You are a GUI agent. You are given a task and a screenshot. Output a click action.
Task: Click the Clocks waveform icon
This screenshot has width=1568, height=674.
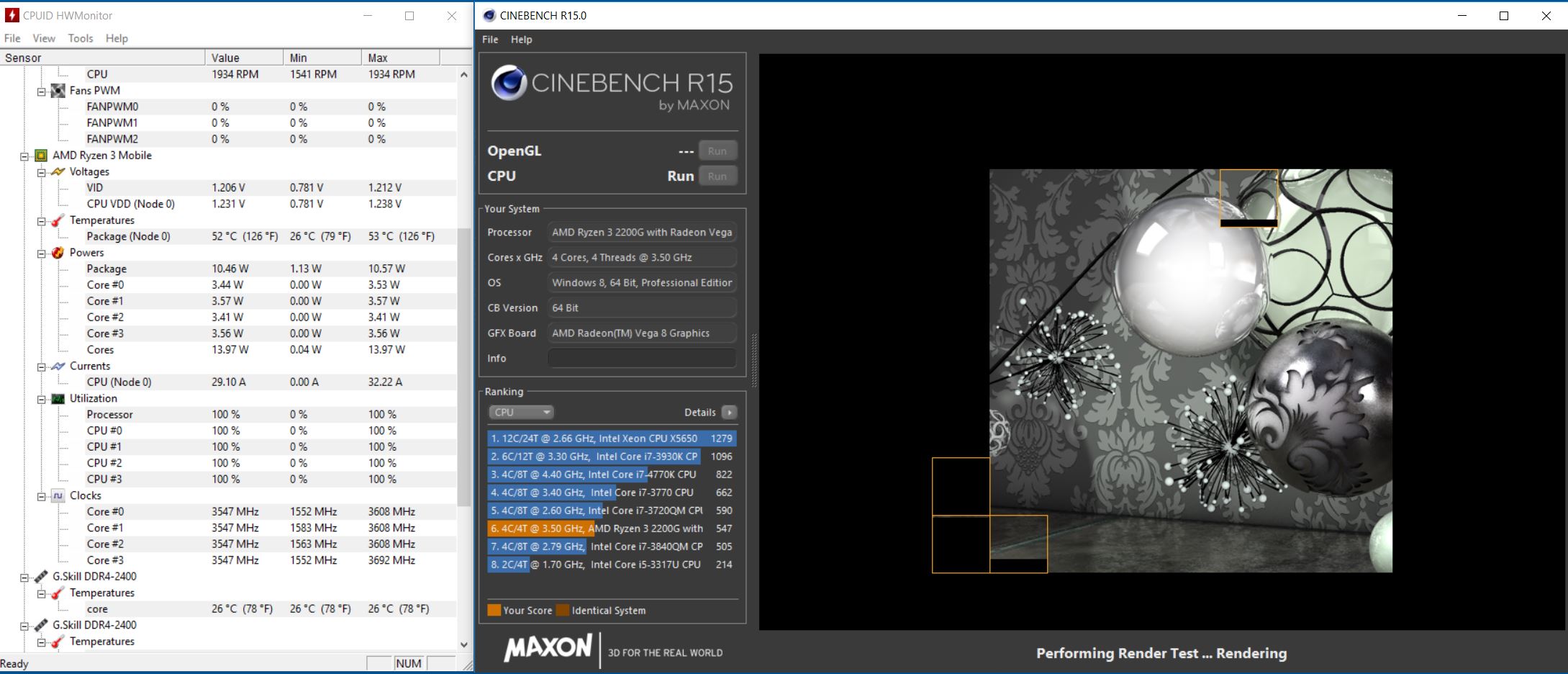tap(58, 496)
